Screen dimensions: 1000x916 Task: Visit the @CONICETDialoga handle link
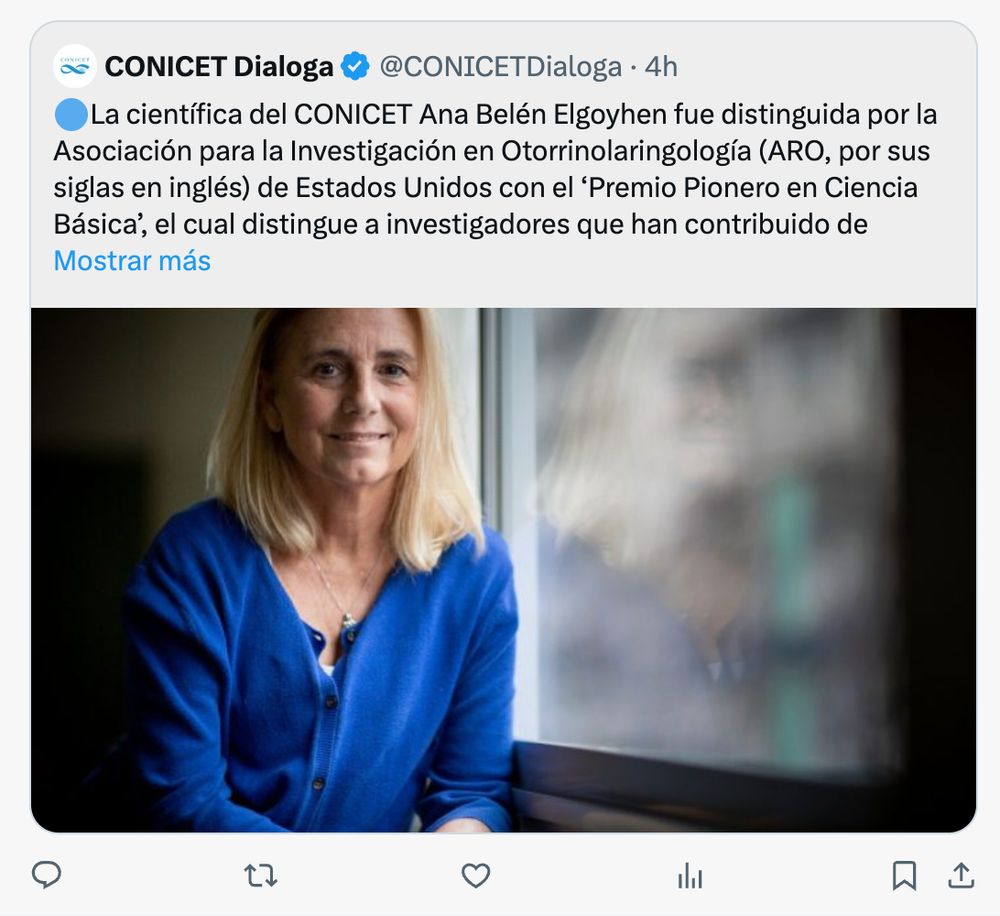click(501, 66)
